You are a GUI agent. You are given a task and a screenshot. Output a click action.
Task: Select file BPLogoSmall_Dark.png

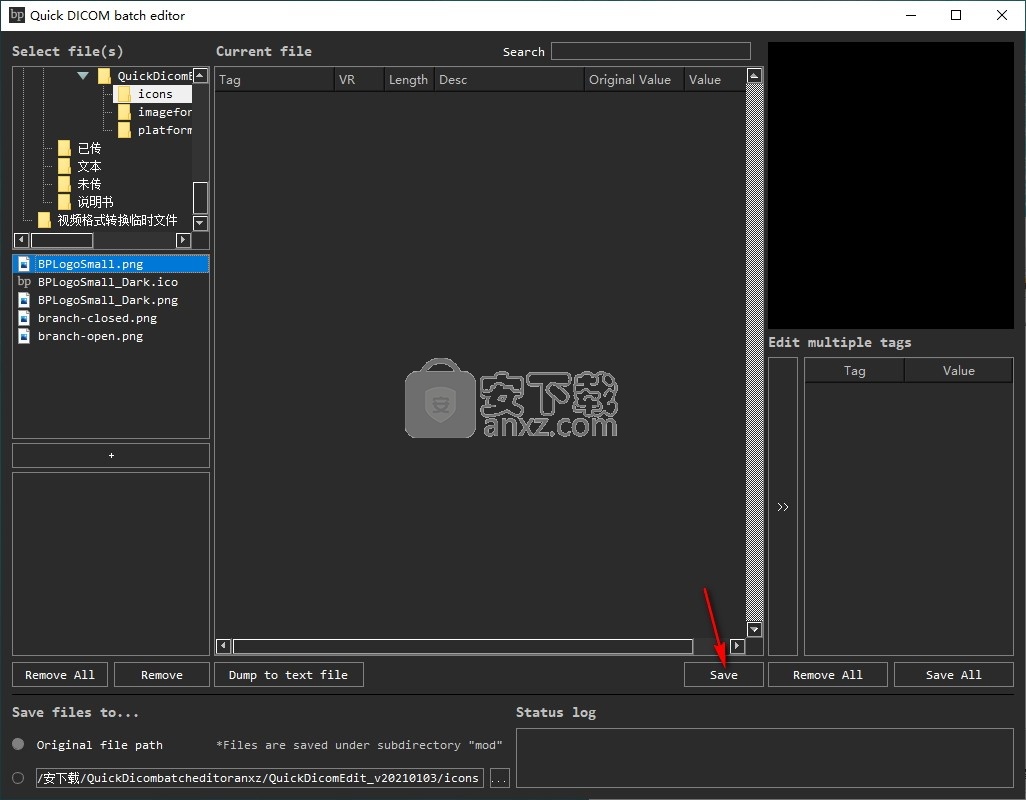(107, 300)
